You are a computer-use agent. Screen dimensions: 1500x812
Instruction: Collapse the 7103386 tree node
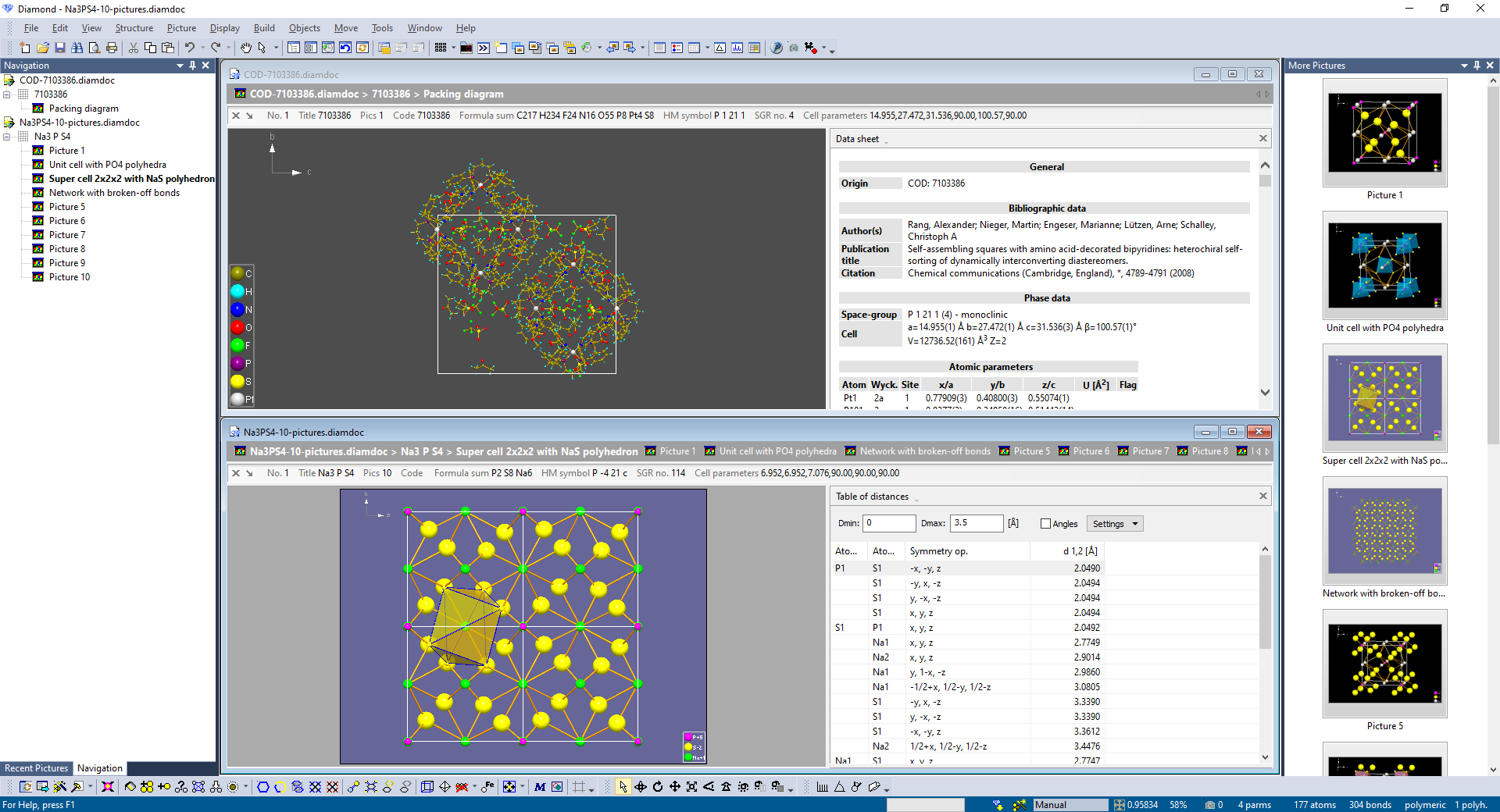tap(6, 94)
